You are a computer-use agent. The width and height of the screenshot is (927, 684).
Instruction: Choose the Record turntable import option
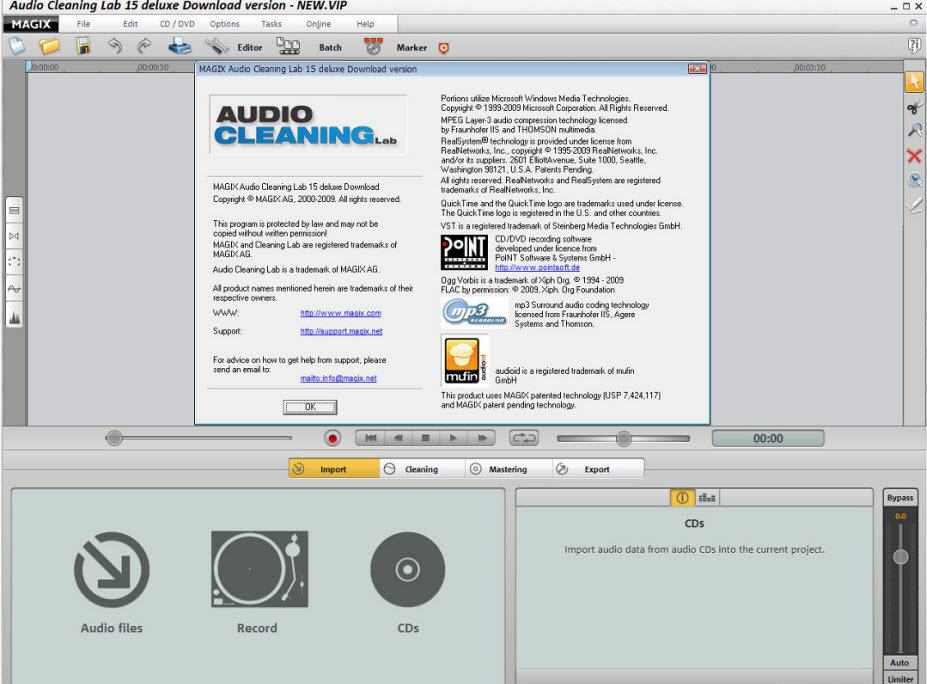[259, 582]
